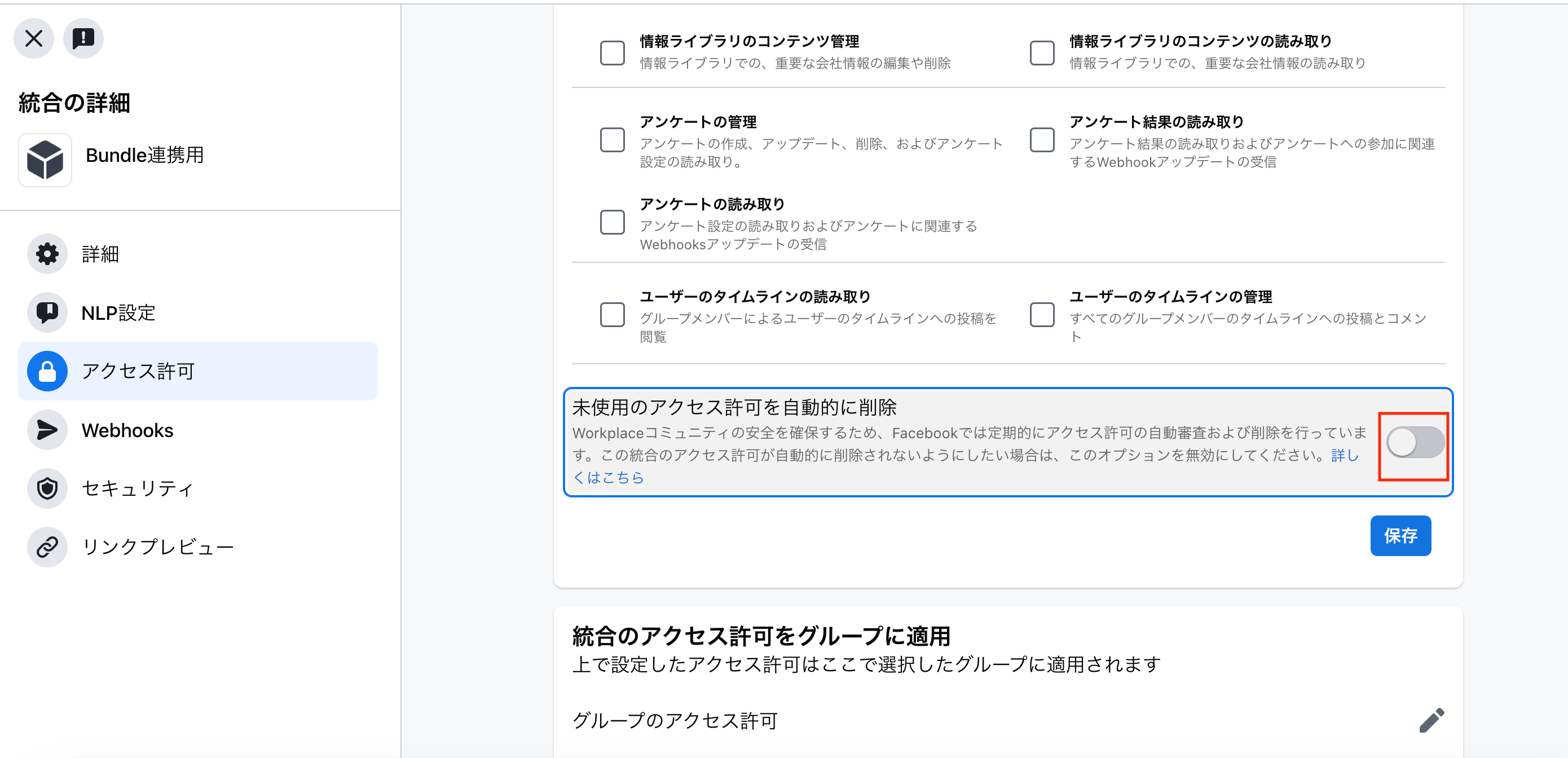
Task: Toggle 未使用のアクセス許可を自動的に削除 switch
Action: point(1415,442)
